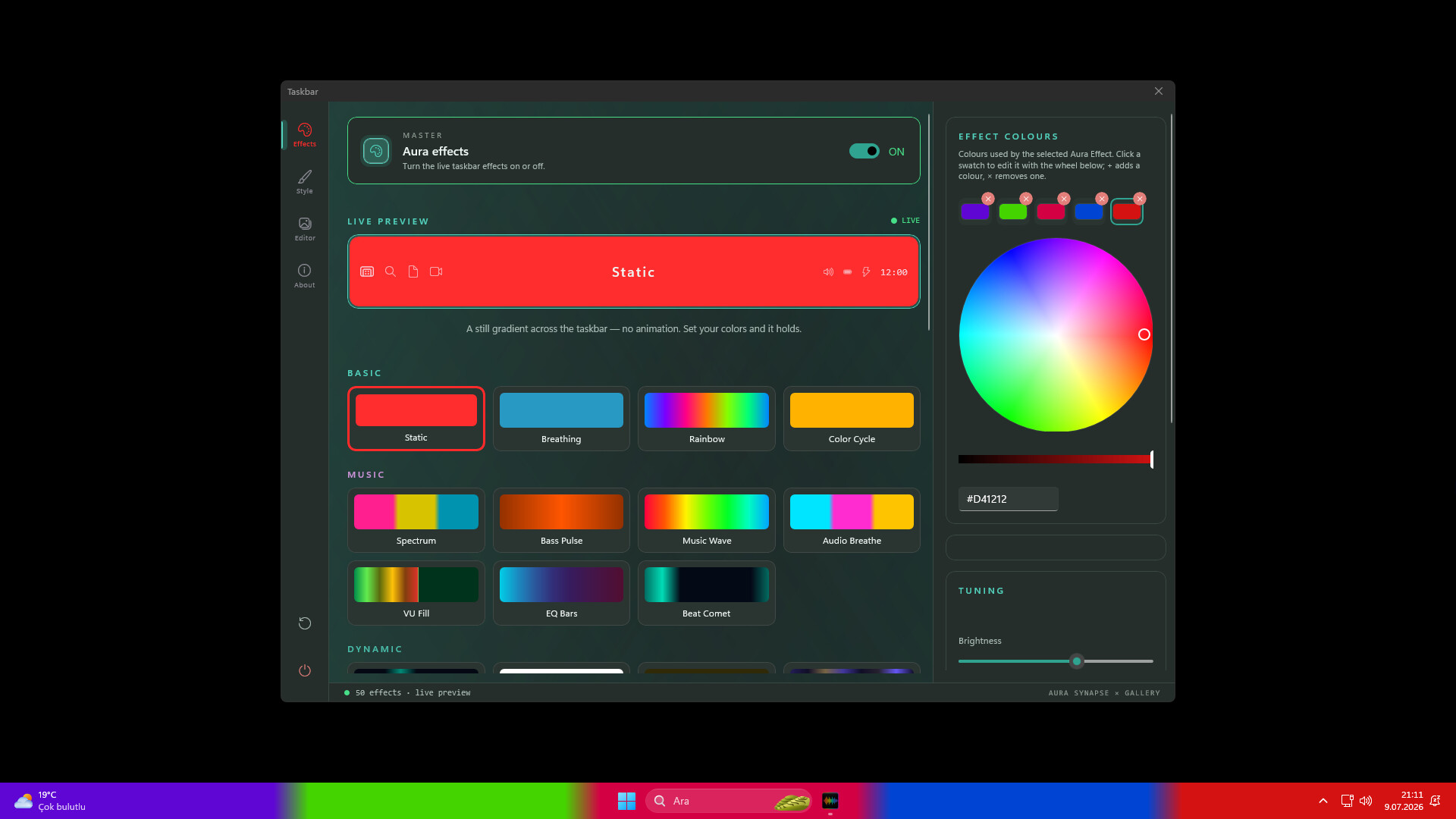
Task: Click the document icon in live preview
Action: pyautogui.click(x=413, y=271)
